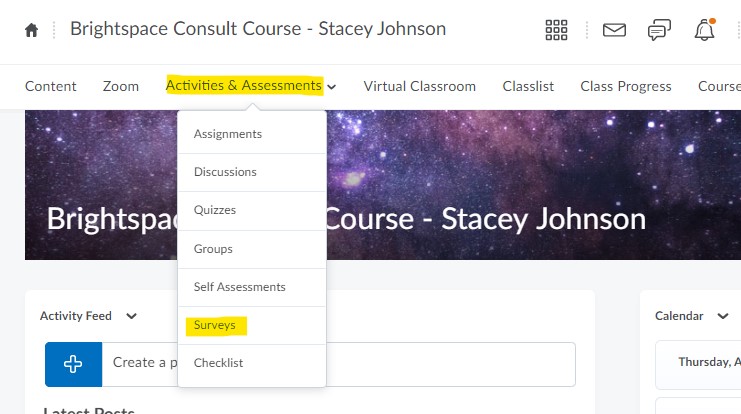Click the home icon in header
741x414 pixels.
tap(31, 30)
